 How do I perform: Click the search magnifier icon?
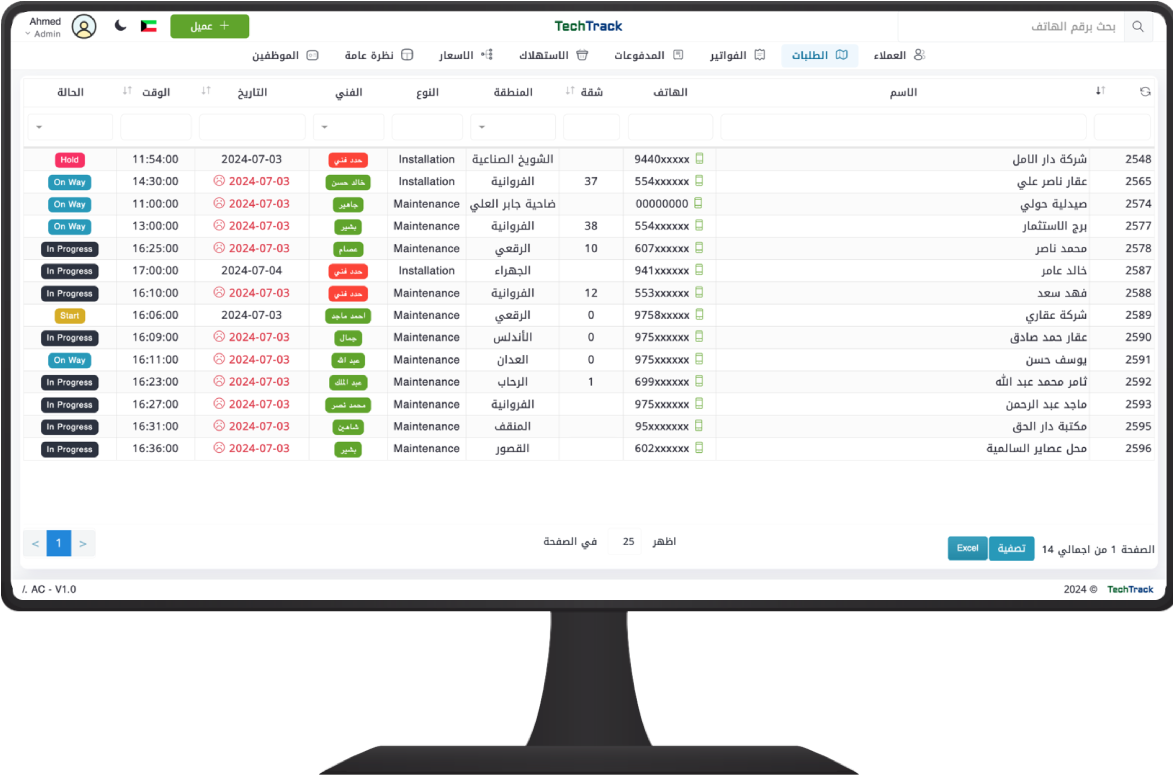1138,27
